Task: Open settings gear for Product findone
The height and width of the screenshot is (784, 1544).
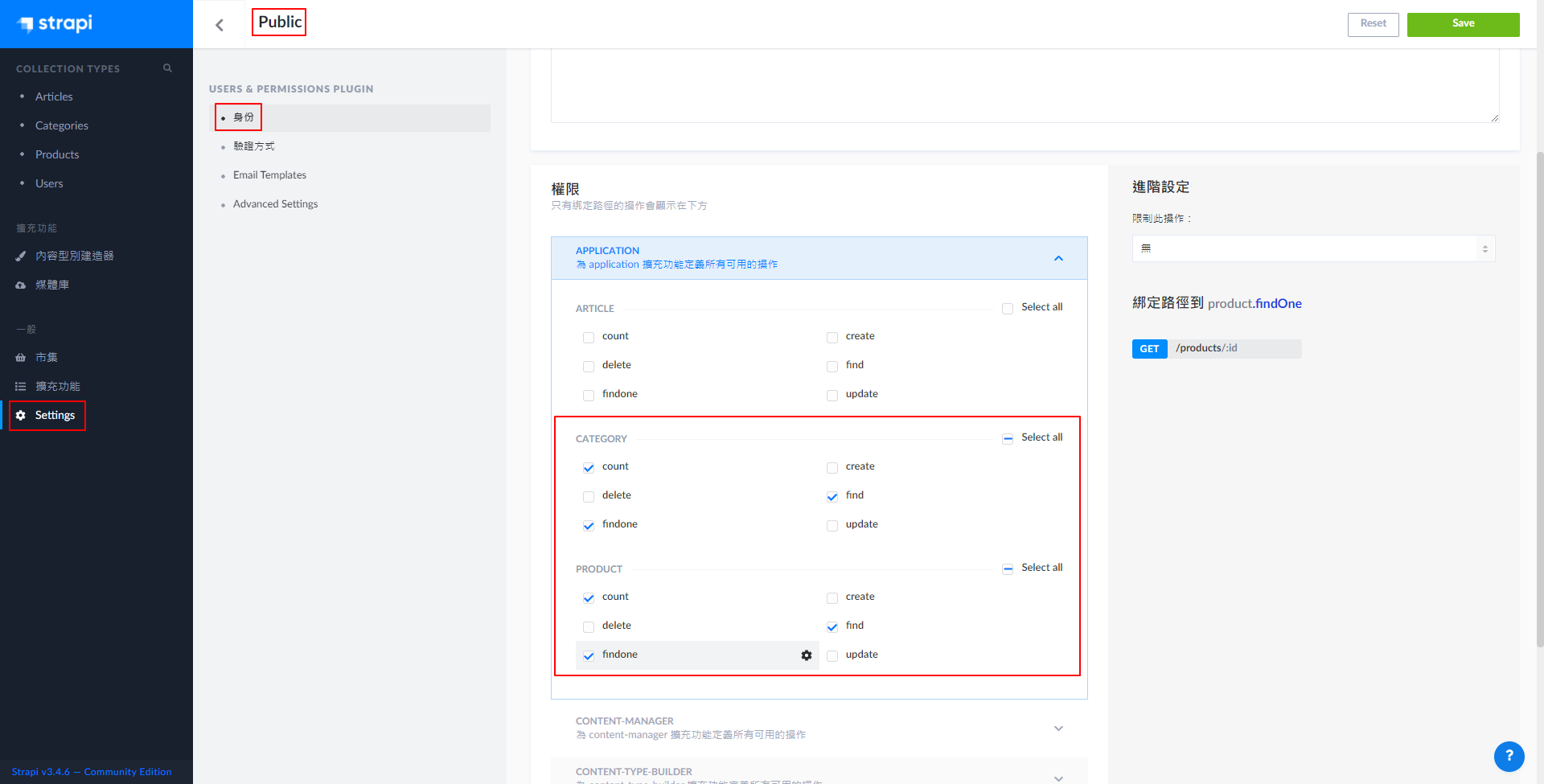Action: click(x=806, y=655)
